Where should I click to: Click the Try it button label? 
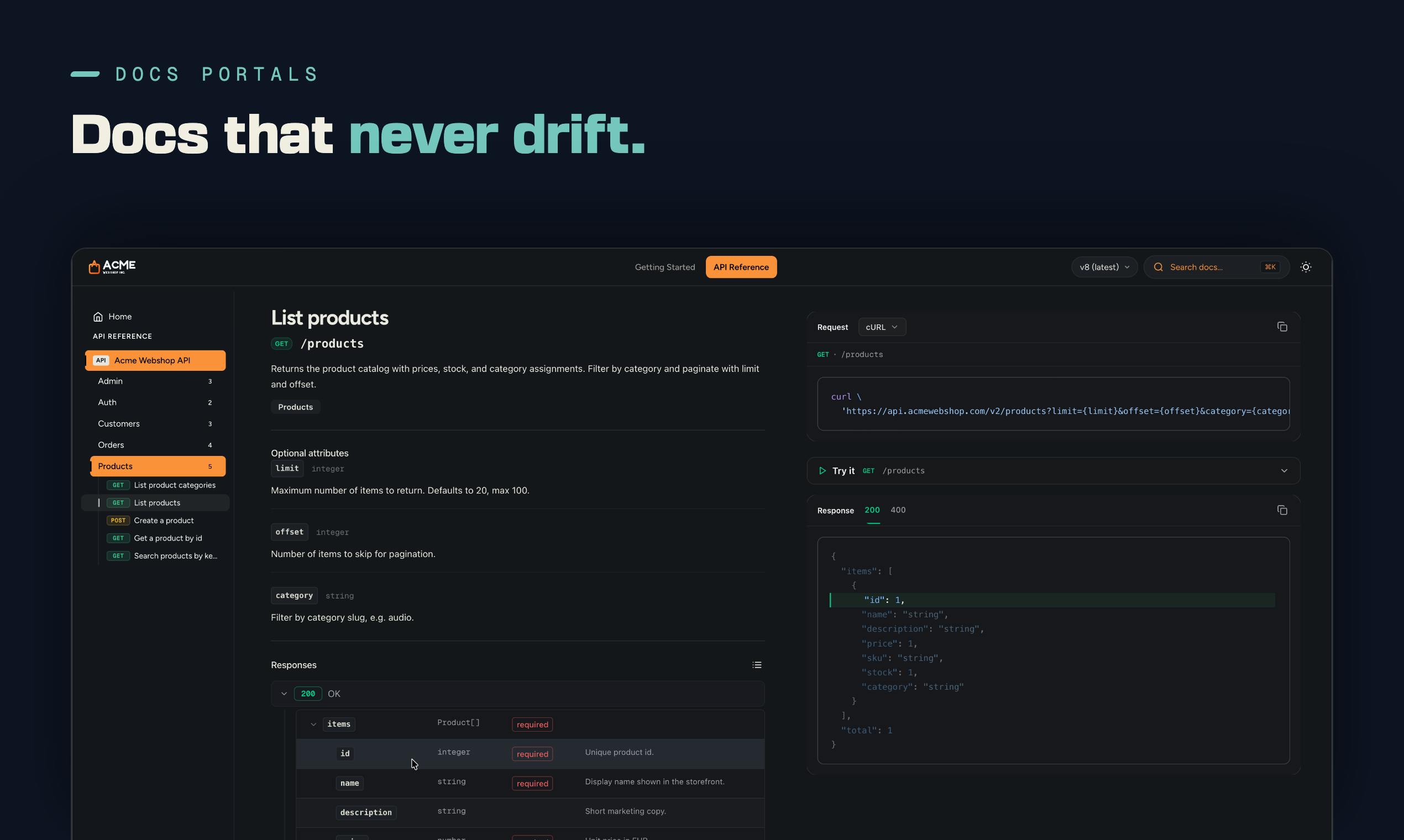pos(844,471)
